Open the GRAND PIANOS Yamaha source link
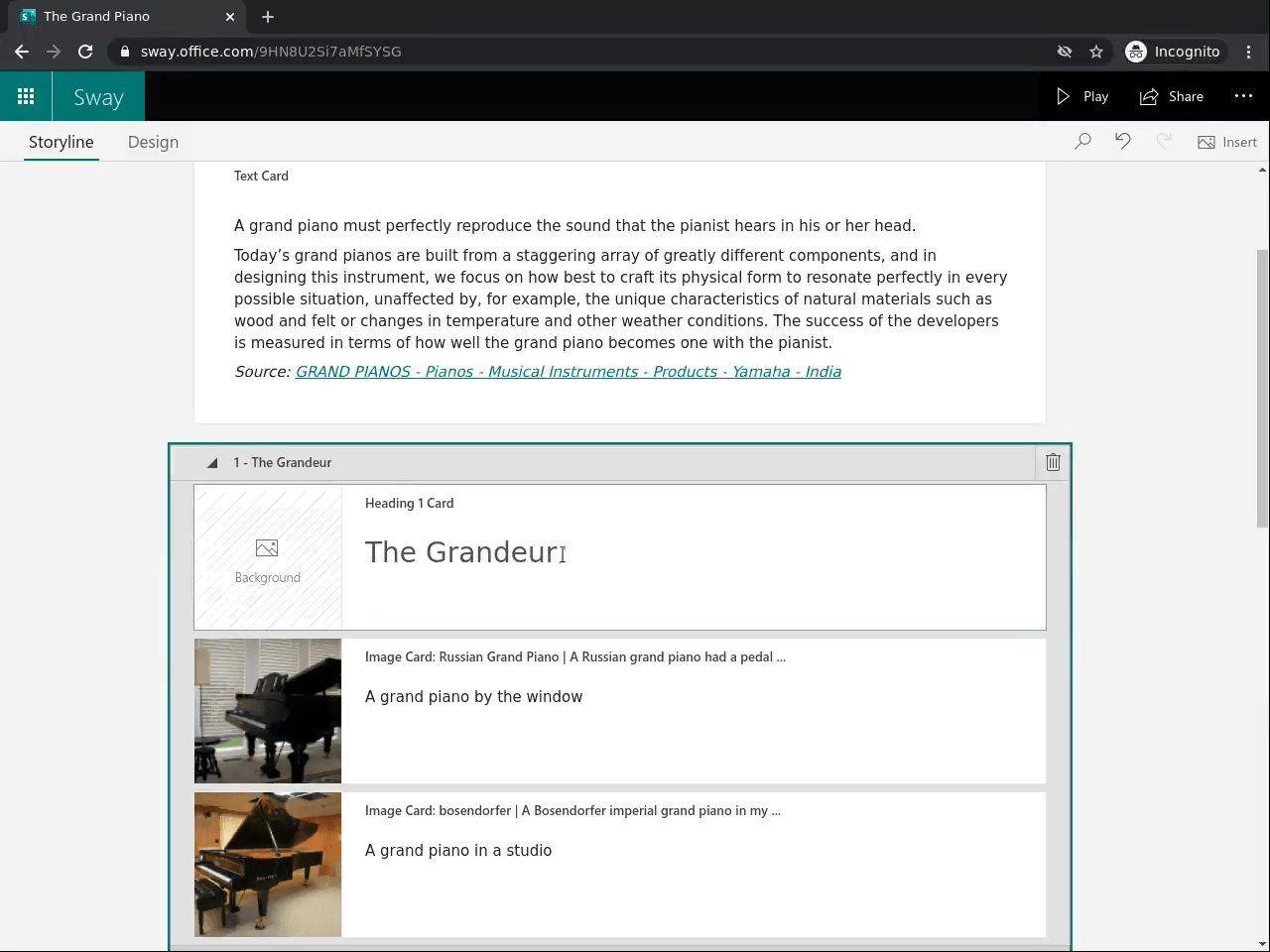Image resolution: width=1270 pixels, height=952 pixels. coord(568,371)
